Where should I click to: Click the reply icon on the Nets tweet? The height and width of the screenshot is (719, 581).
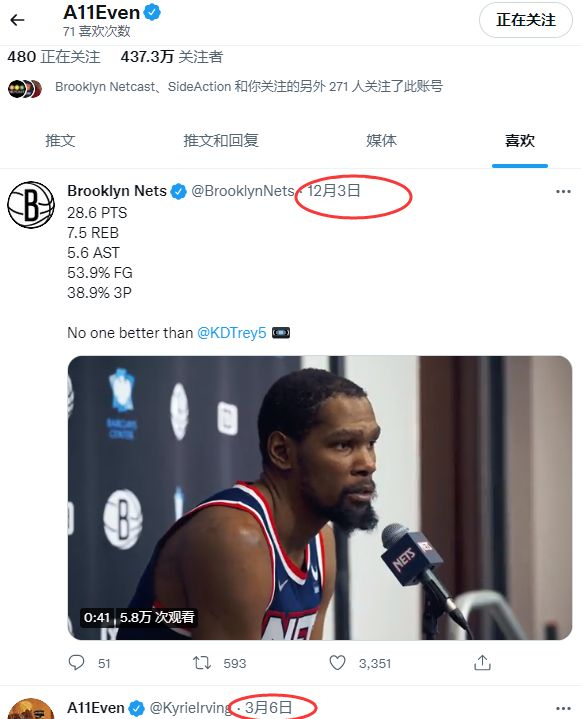tap(76, 662)
